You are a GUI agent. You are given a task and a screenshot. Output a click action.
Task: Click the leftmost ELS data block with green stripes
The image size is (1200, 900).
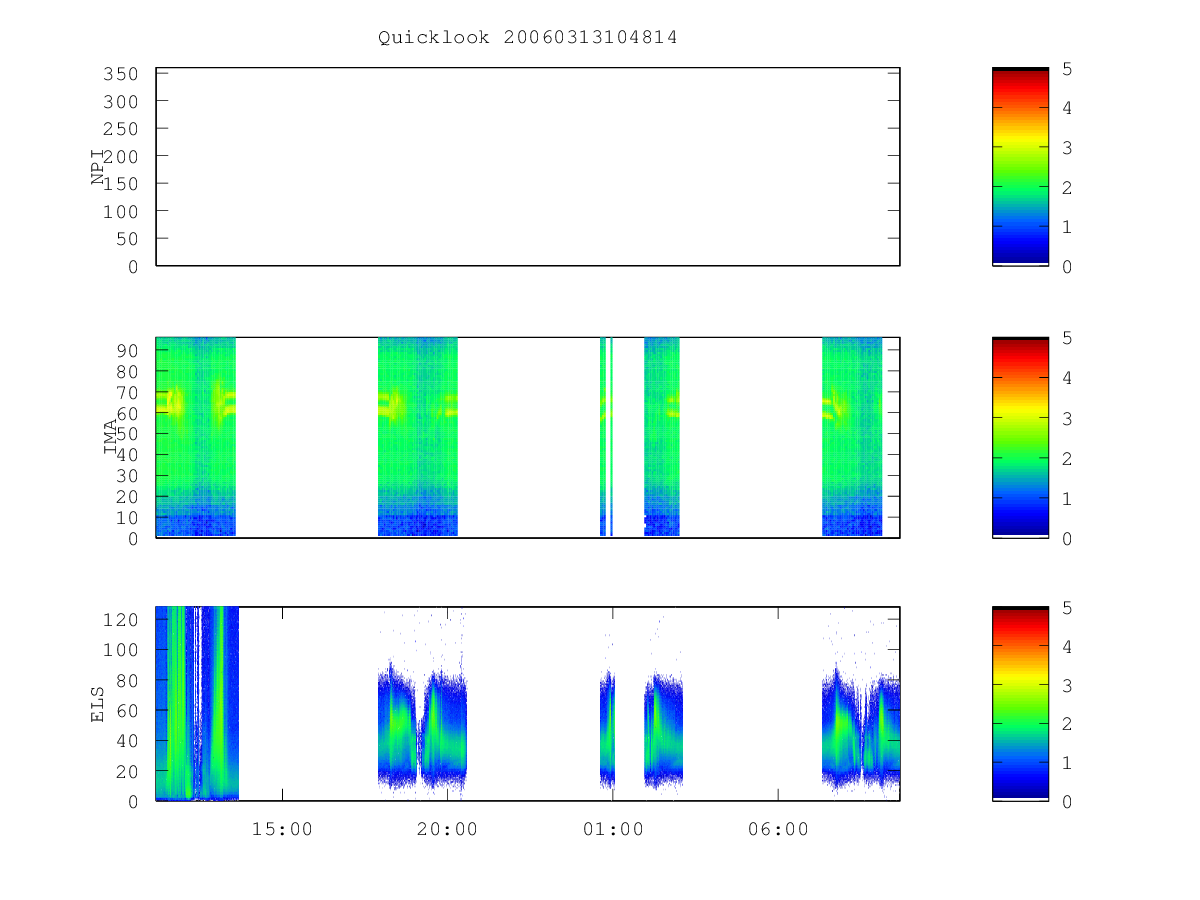point(197,704)
